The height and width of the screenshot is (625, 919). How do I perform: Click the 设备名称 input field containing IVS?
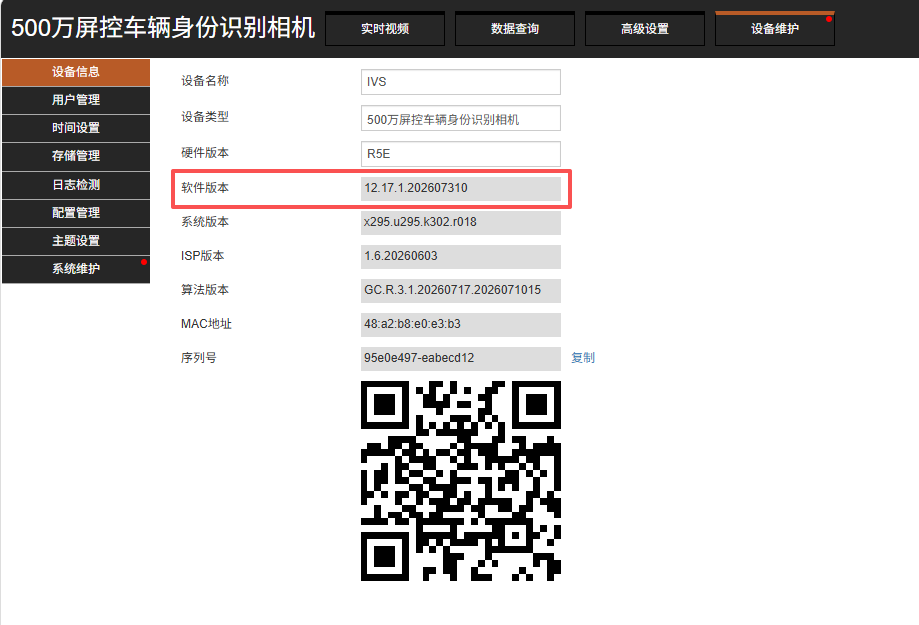click(x=461, y=82)
